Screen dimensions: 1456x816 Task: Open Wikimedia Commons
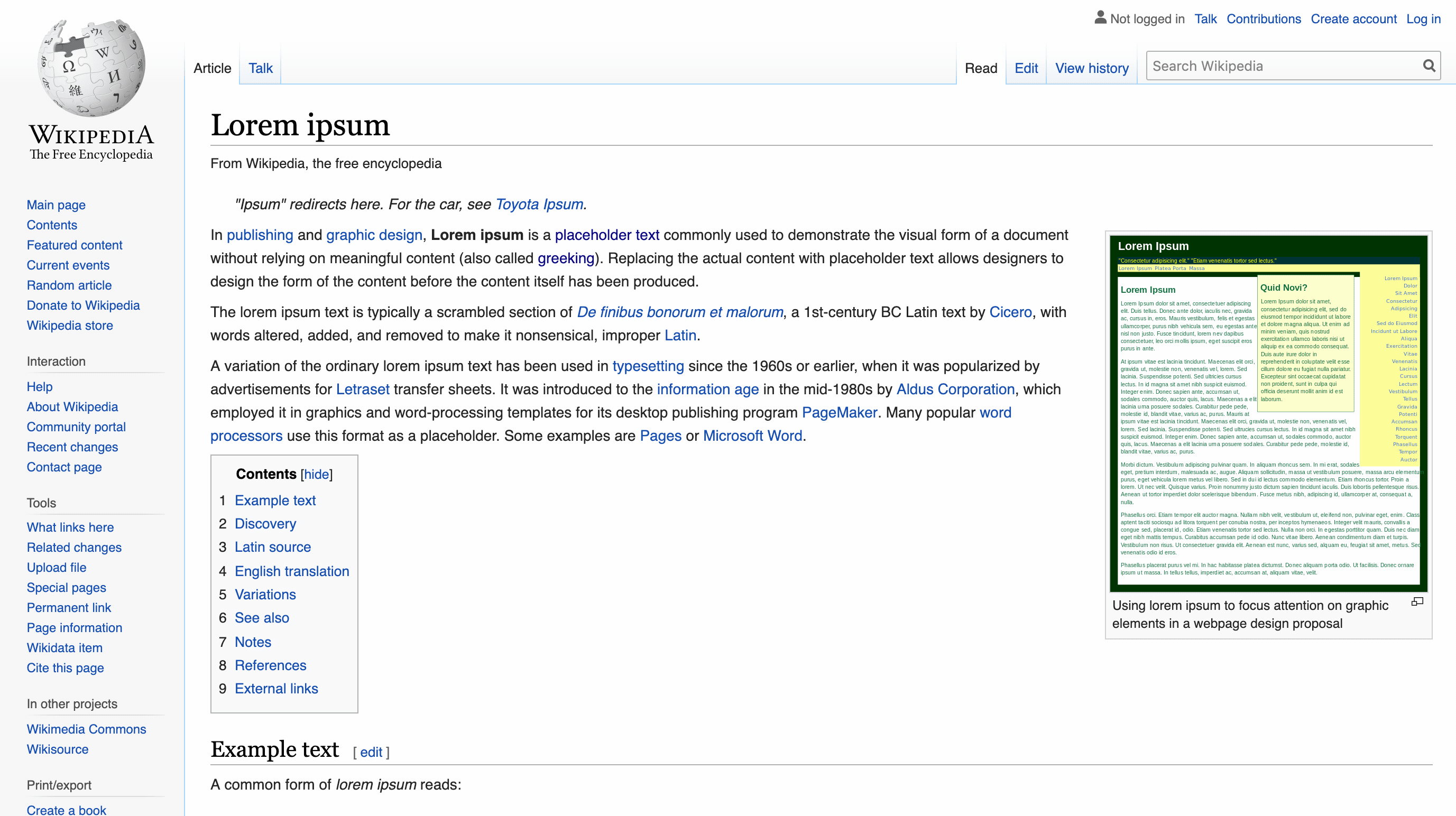(87, 729)
